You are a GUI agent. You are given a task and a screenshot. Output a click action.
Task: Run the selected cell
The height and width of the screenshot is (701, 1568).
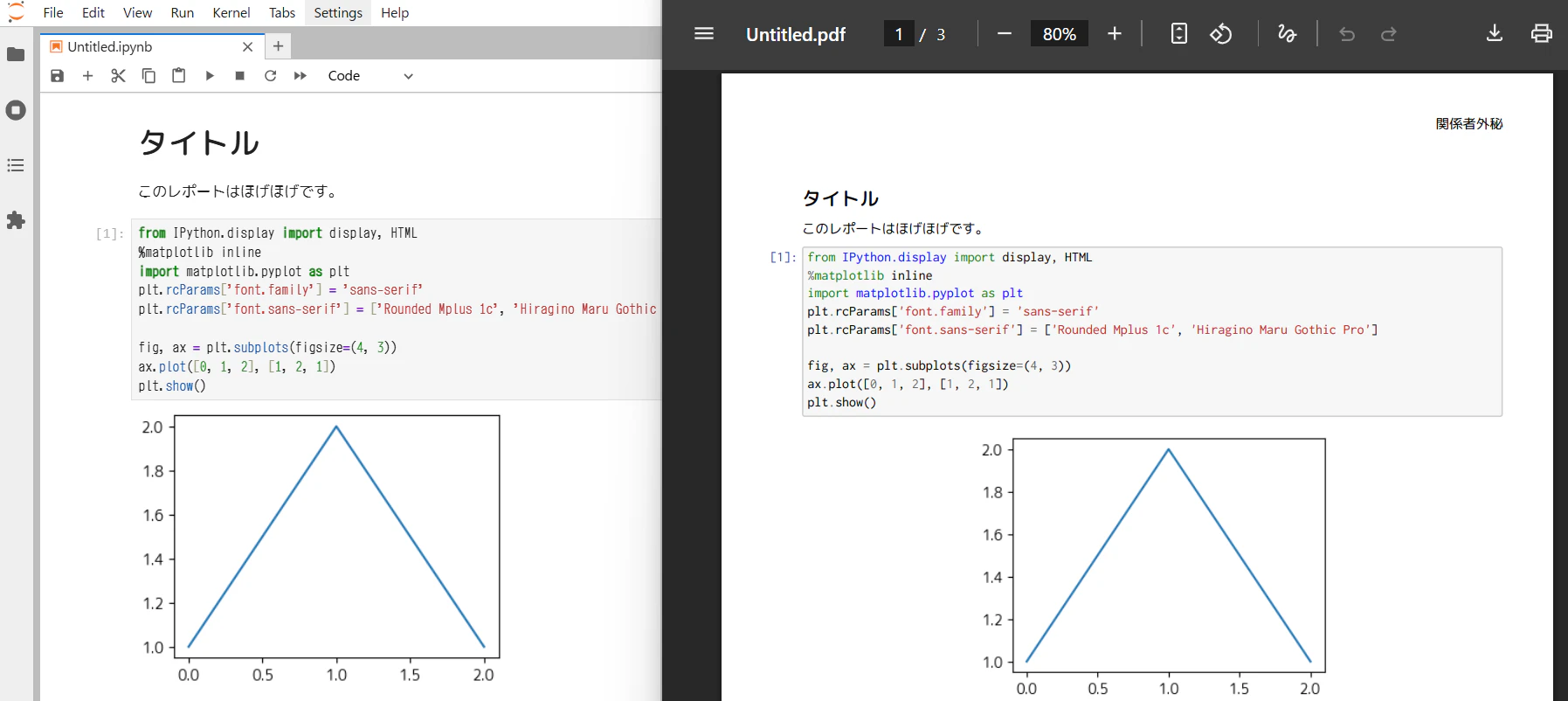point(210,76)
